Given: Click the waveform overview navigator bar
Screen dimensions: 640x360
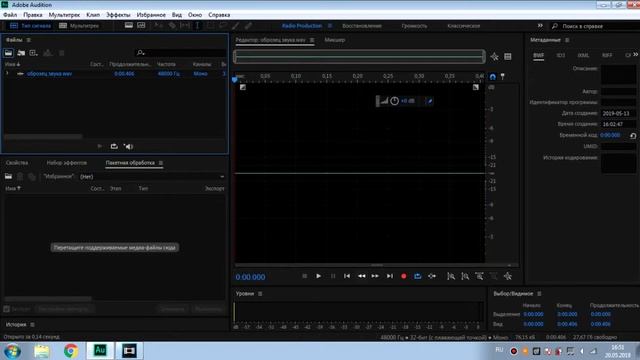Looking at the screenshot, I should (x=359, y=56).
